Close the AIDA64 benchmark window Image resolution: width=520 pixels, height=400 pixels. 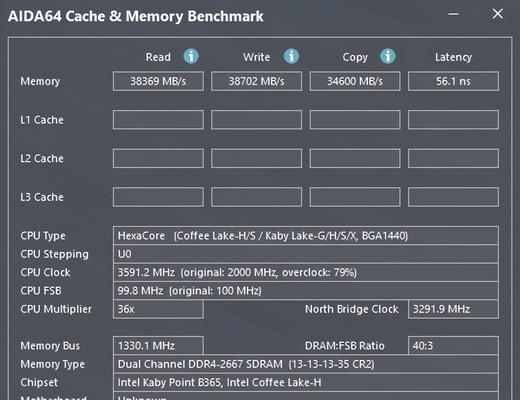pyautogui.click(x=498, y=14)
